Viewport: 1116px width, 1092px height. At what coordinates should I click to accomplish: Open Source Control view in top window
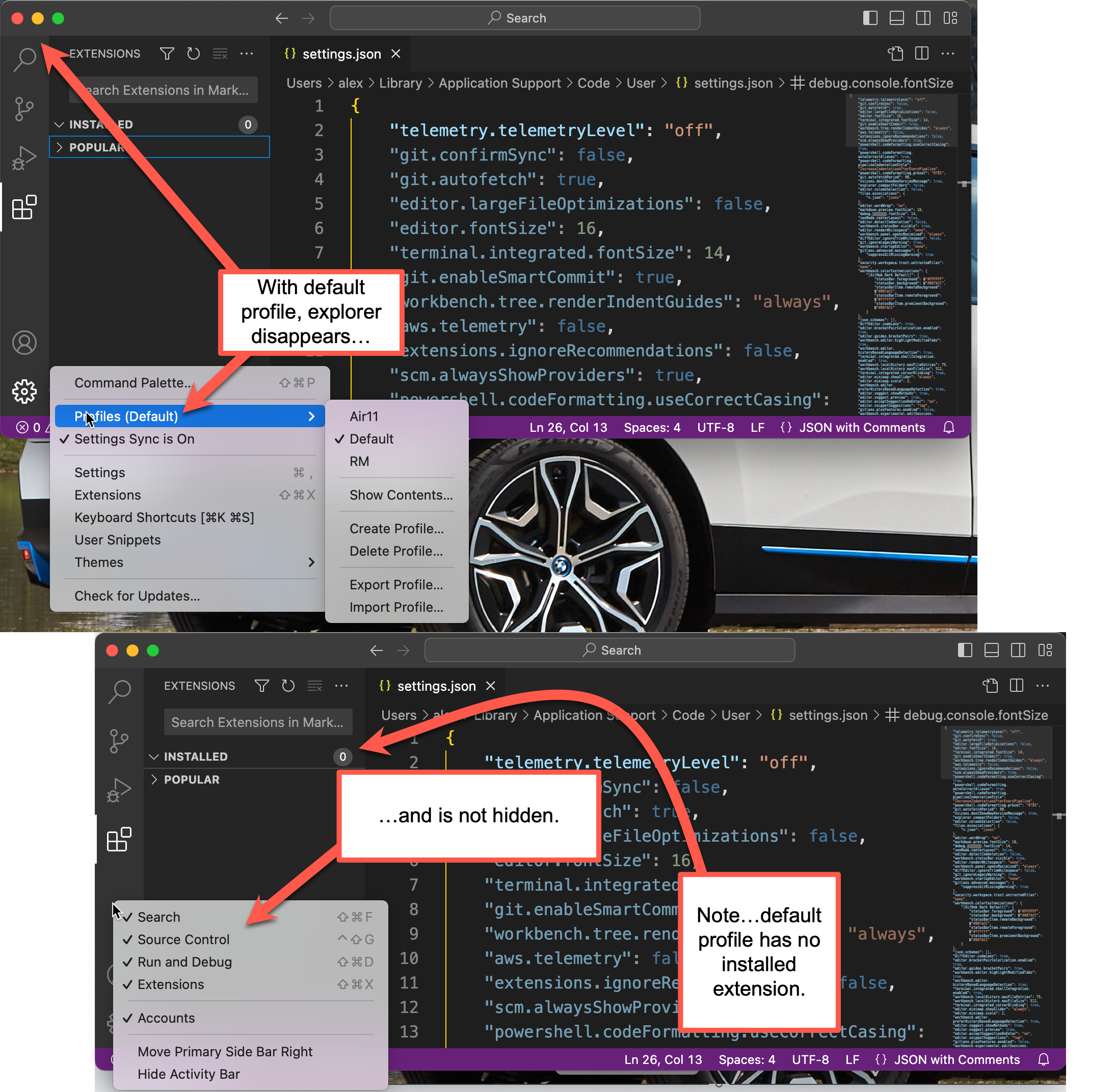pyautogui.click(x=24, y=109)
